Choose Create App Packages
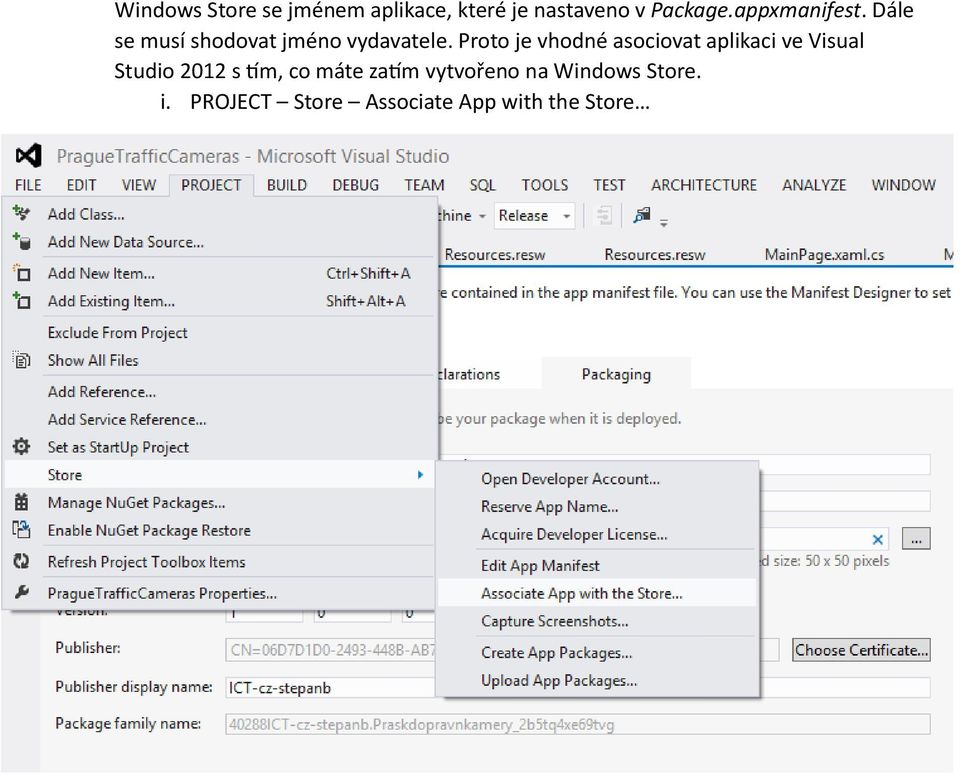The image size is (960, 774). pyautogui.click(x=597, y=652)
